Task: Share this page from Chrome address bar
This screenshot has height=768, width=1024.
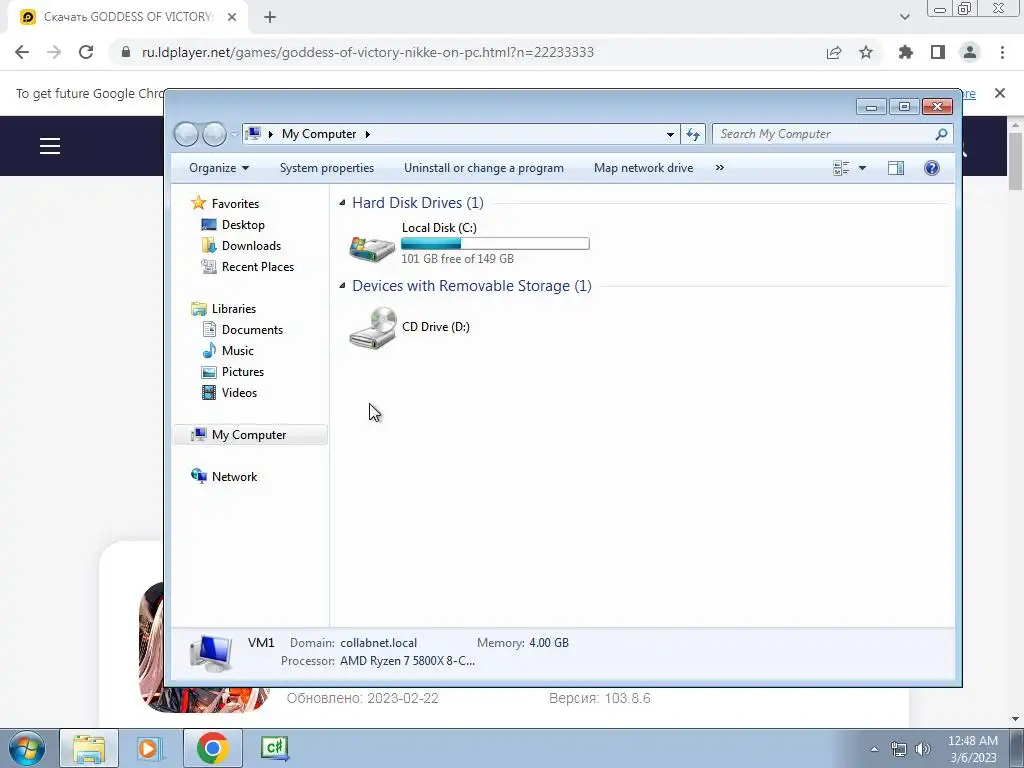Action: pos(834,52)
